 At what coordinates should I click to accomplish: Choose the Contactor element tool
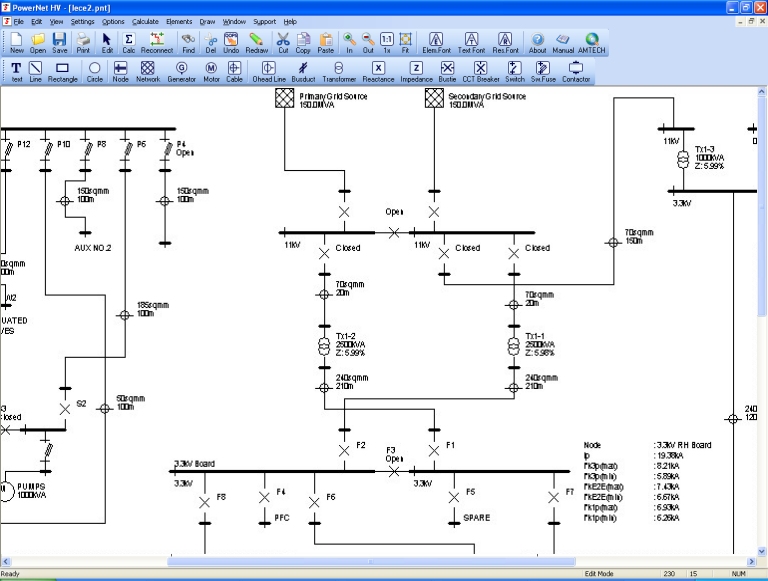[576, 72]
